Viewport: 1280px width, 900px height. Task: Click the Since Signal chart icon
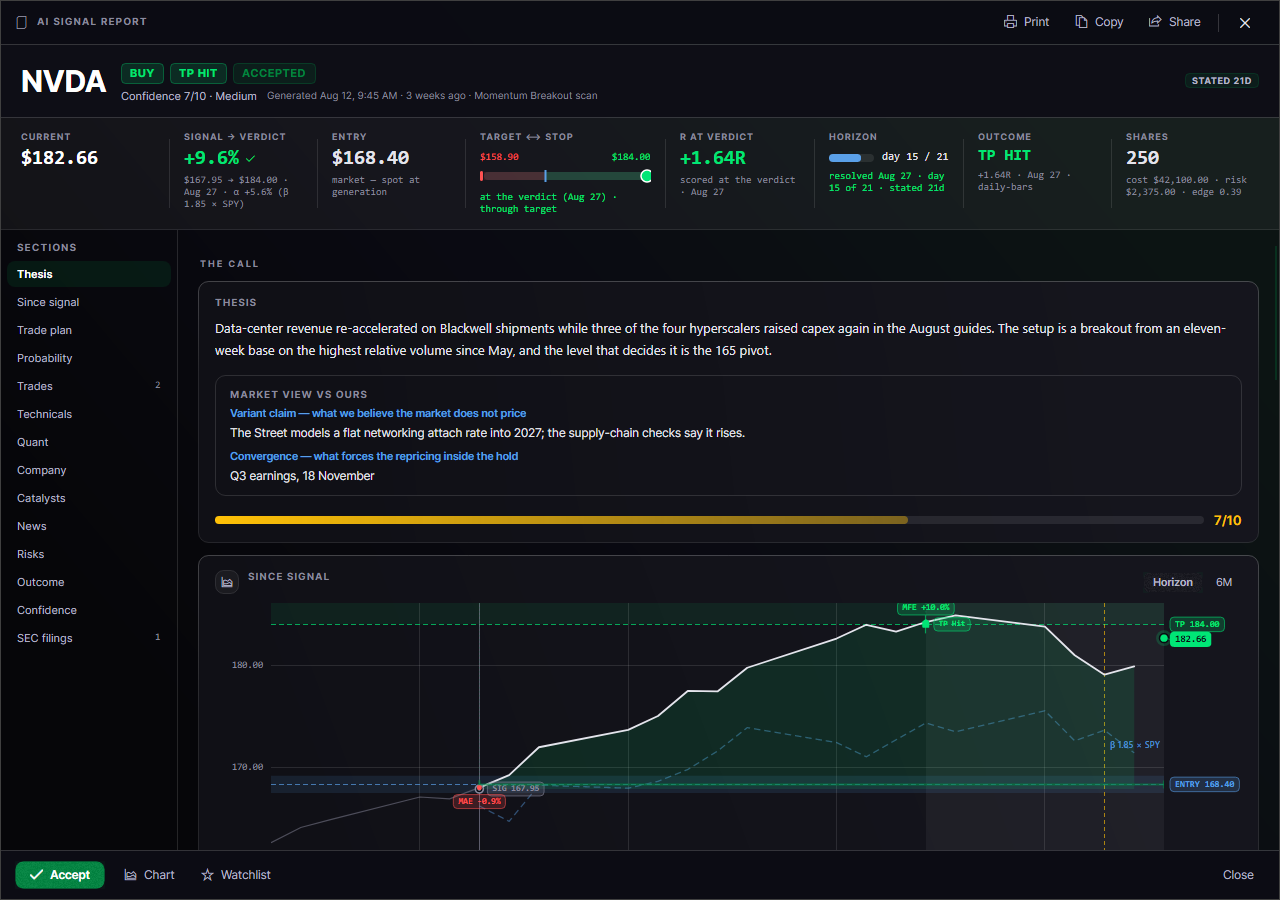coord(227,582)
